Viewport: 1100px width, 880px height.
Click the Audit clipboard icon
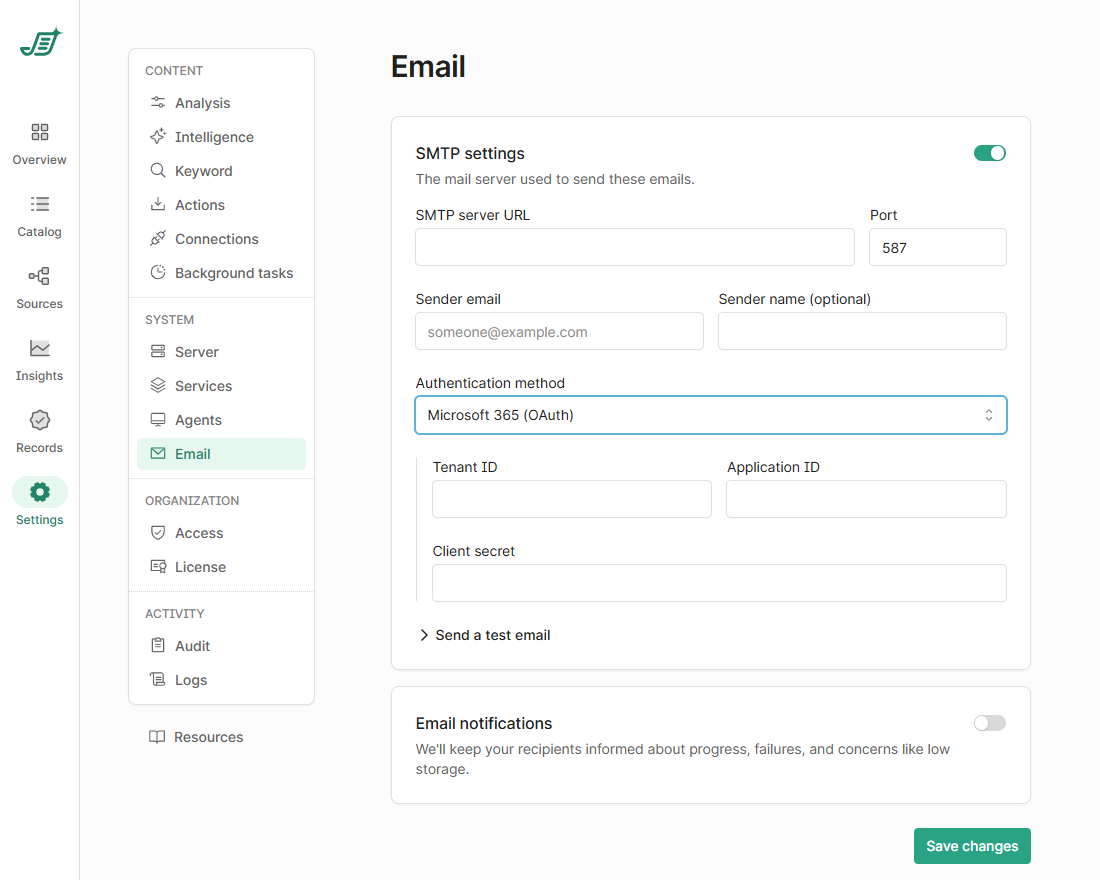(158, 645)
